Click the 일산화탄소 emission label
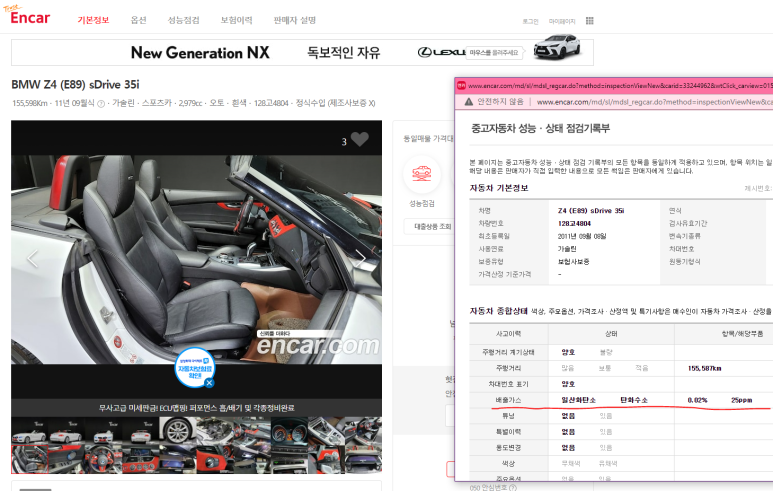This screenshot has width=773, height=491. [x=578, y=400]
